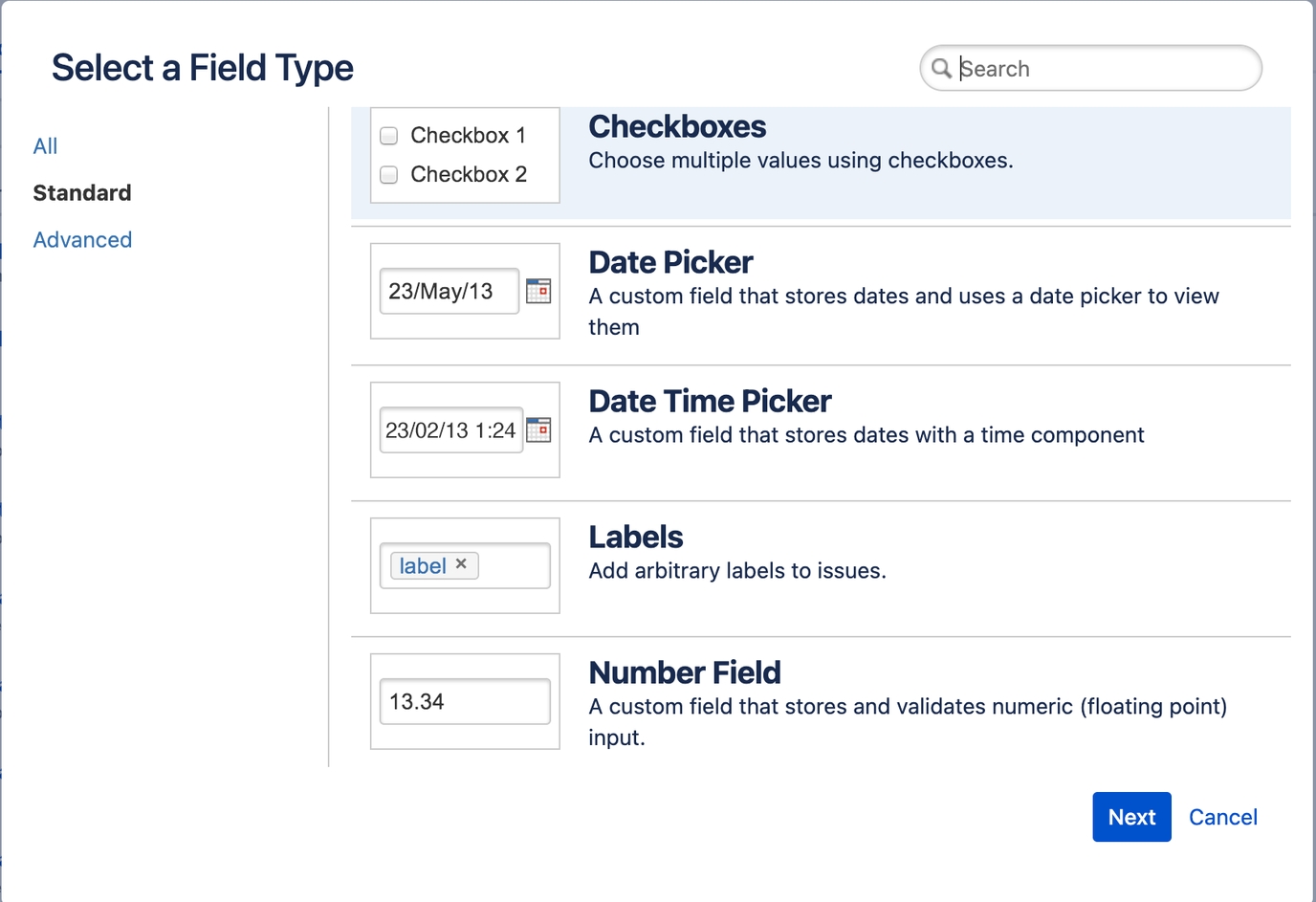Image resolution: width=1316 pixels, height=902 pixels.
Task: Pick the Date Time Picker heading
Action: pos(710,402)
